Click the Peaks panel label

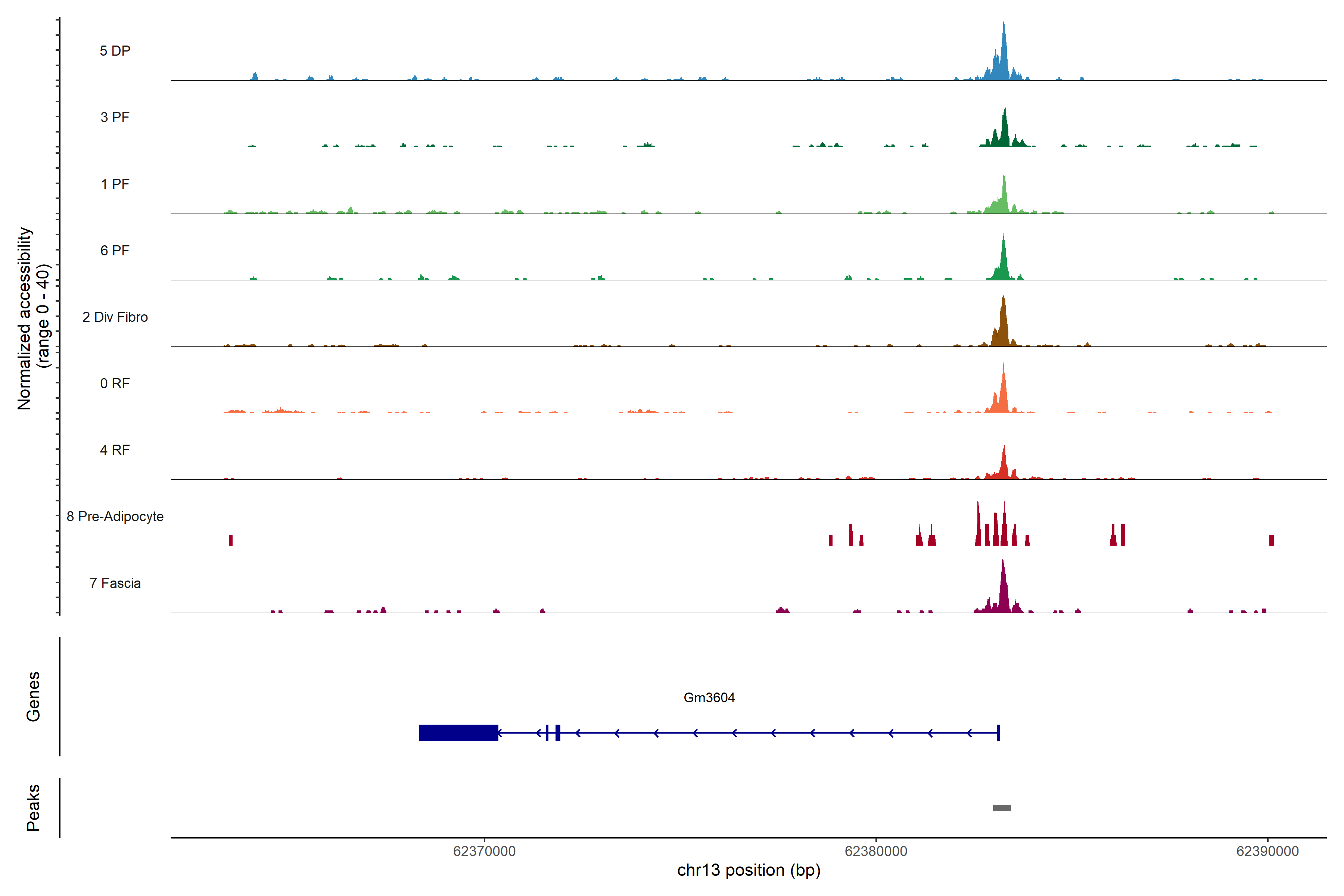33,808
